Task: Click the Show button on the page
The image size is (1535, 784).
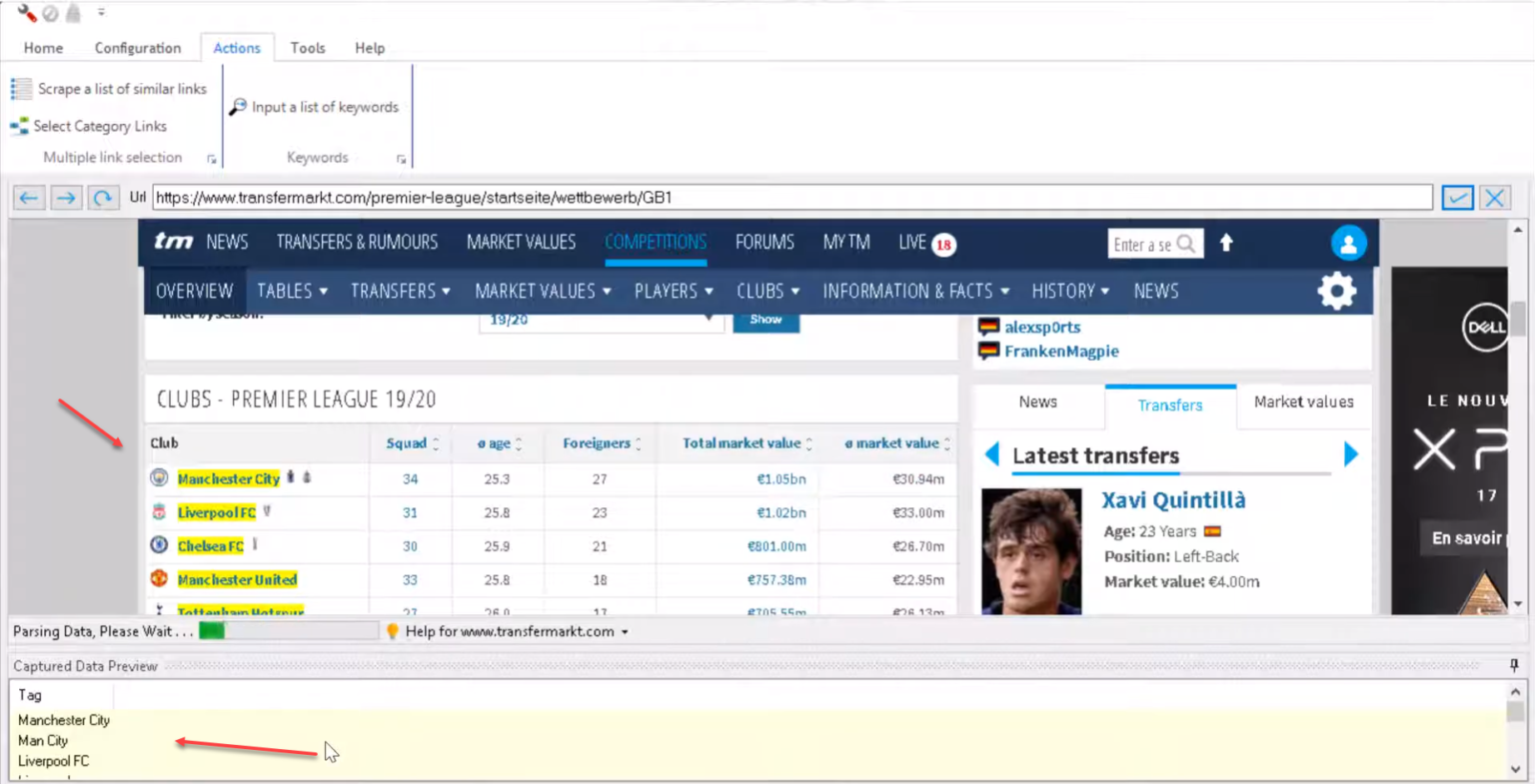Action: pyautogui.click(x=767, y=319)
